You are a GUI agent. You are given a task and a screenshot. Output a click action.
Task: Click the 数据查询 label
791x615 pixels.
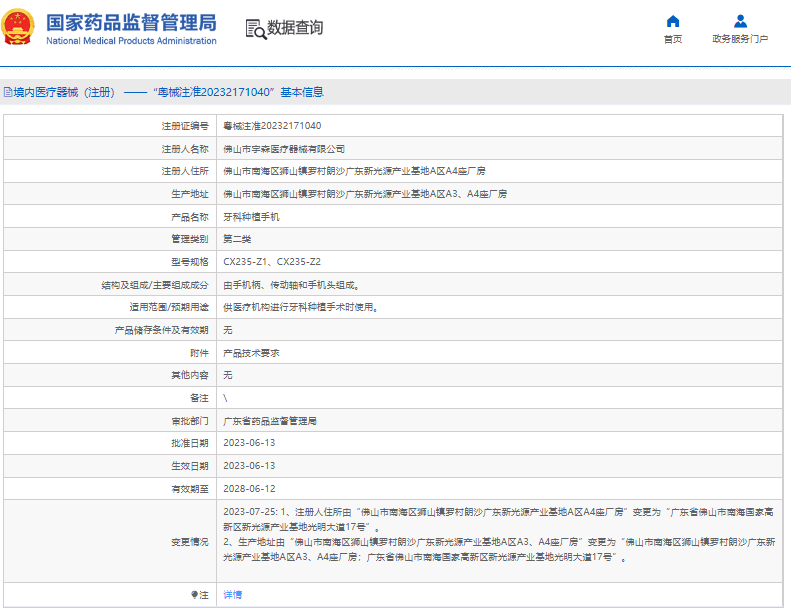coord(295,28)
